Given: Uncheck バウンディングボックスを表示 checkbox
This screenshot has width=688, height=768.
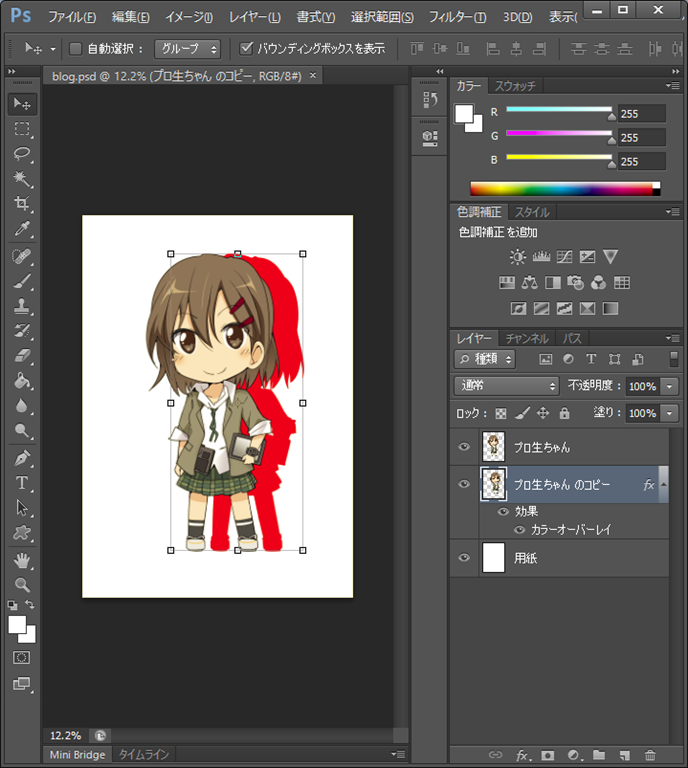Looking at the screenshot, I should pos(247,48).
